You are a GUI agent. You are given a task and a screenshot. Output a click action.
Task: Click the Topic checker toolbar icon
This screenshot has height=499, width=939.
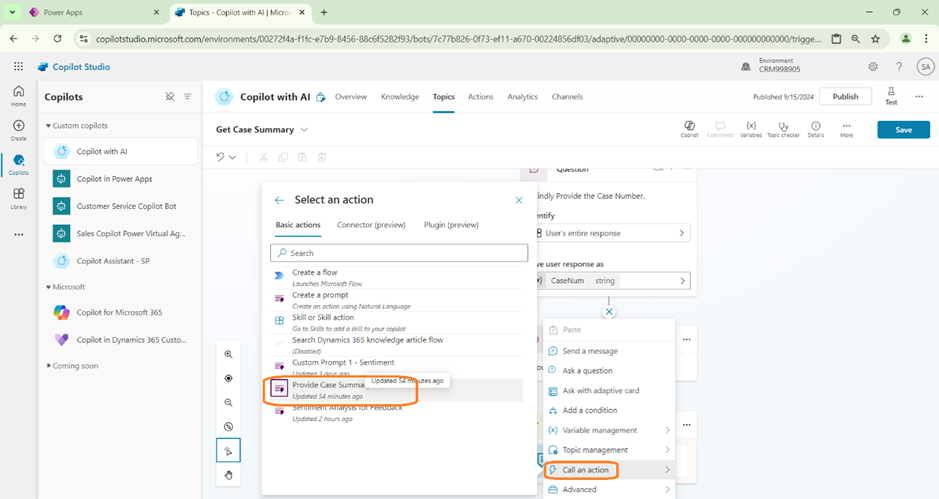(783, 129)
